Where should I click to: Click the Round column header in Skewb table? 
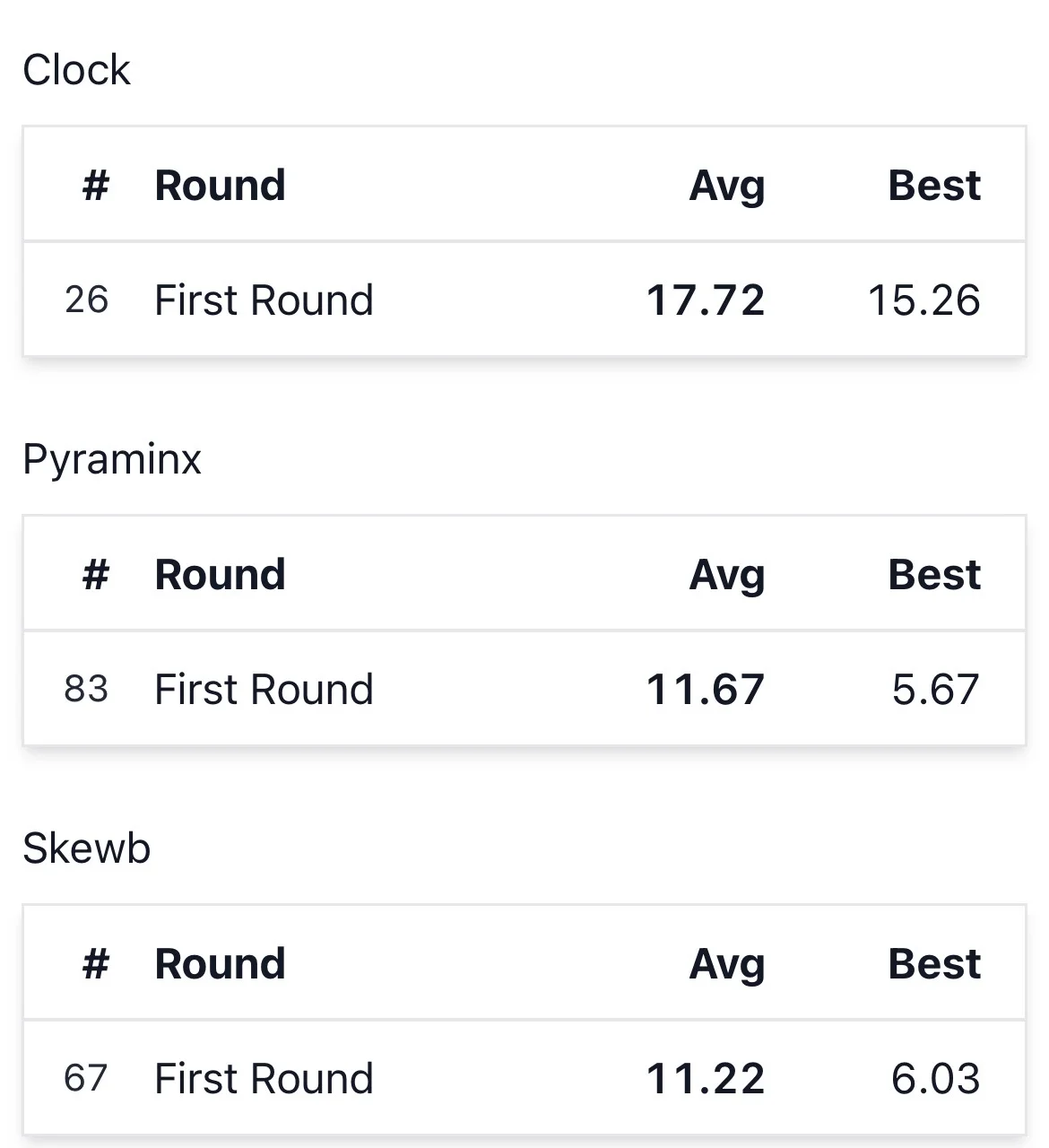(x=220, y=964)
